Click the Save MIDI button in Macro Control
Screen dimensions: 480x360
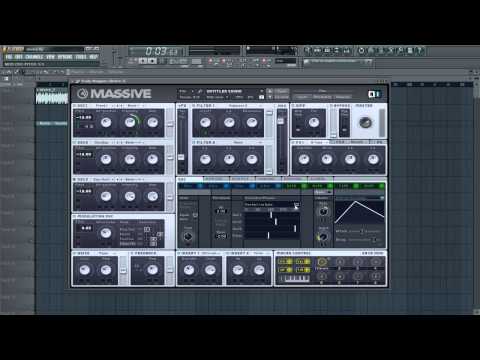pos(373,253)
